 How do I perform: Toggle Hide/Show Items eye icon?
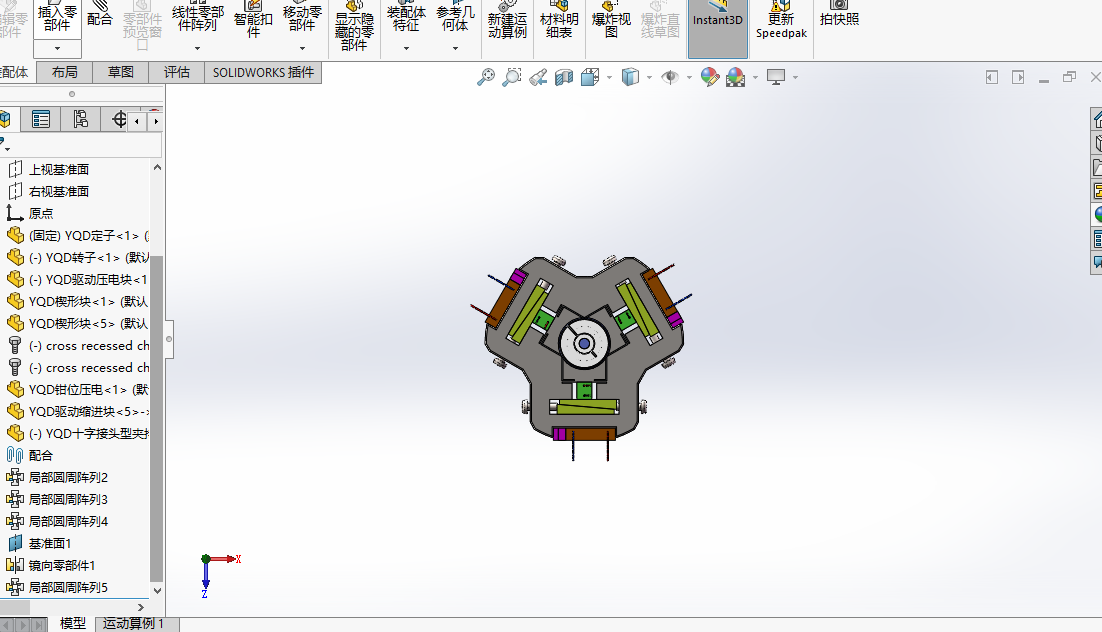[670, 77]
